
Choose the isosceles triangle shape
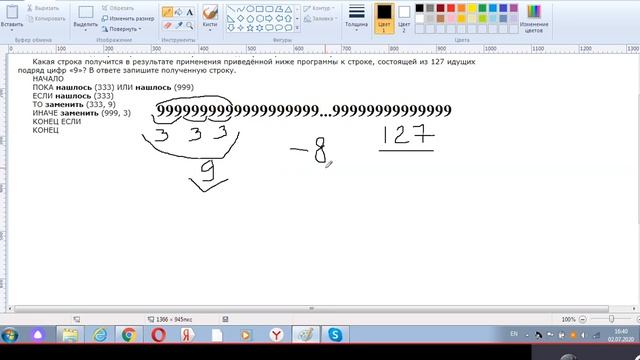(289, 9)
